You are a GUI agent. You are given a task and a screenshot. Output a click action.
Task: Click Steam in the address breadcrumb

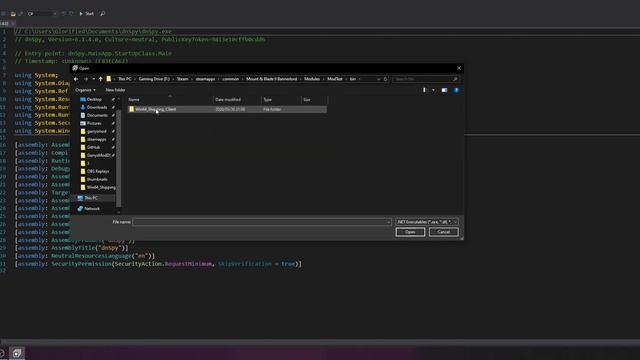pos(182,79)
